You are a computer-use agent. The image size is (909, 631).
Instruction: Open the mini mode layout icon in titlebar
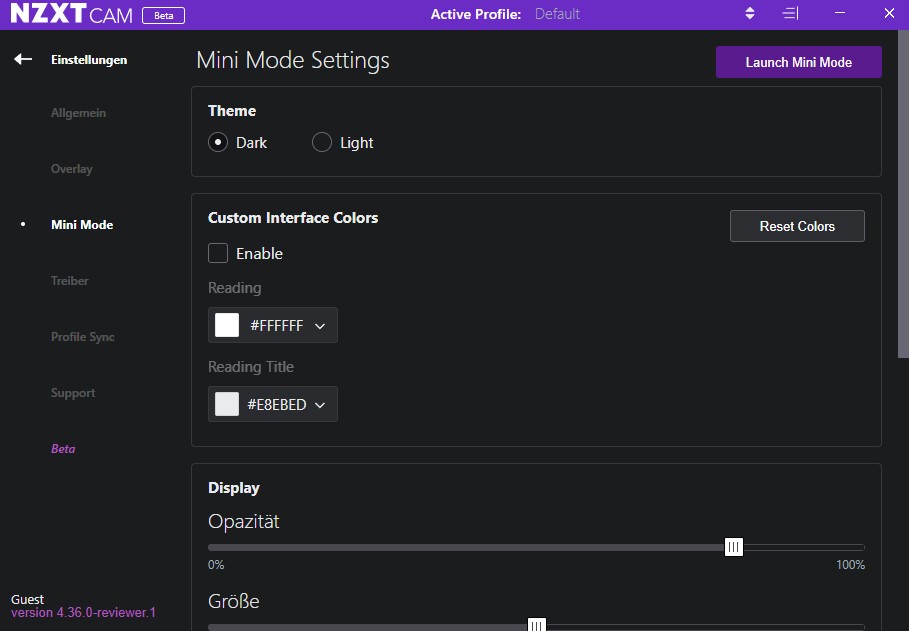tap(789, 13)
